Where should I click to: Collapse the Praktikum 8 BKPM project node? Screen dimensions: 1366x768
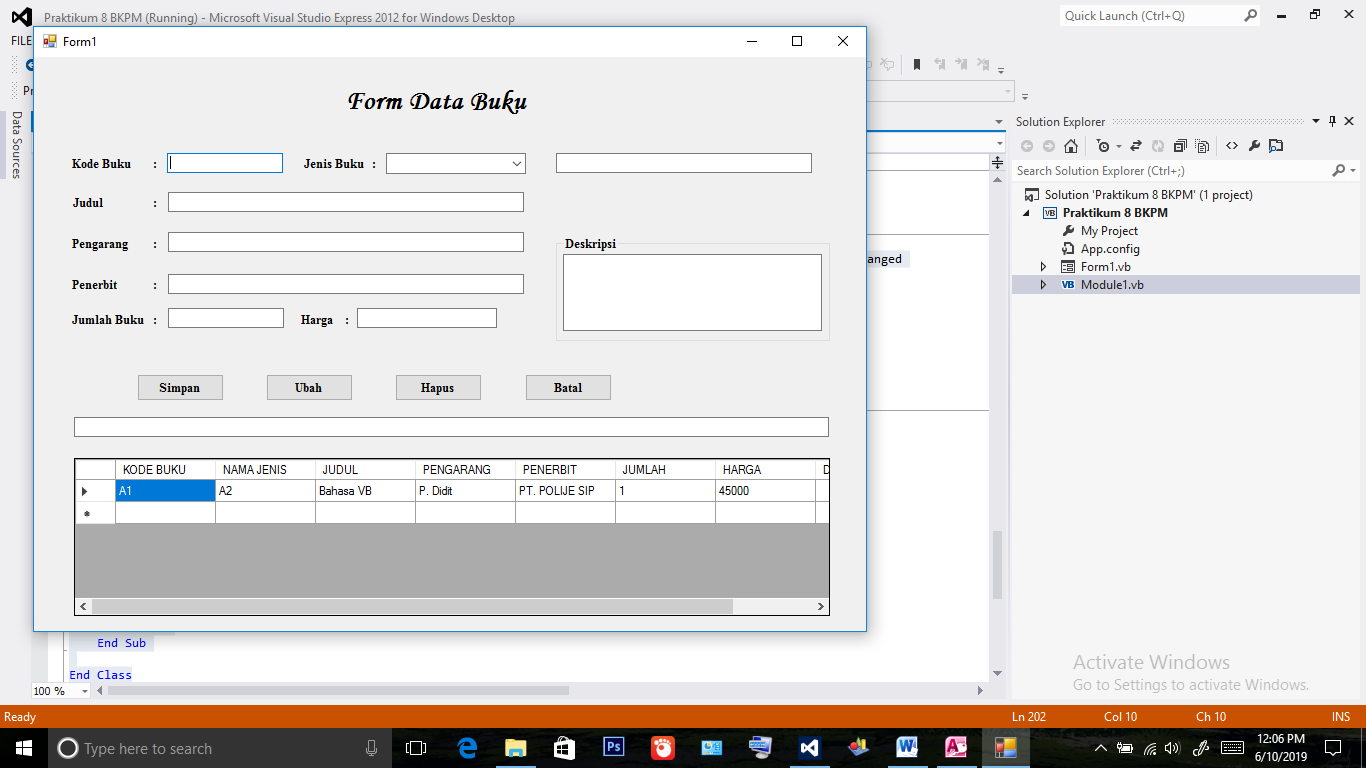(x=1026, y=213)
